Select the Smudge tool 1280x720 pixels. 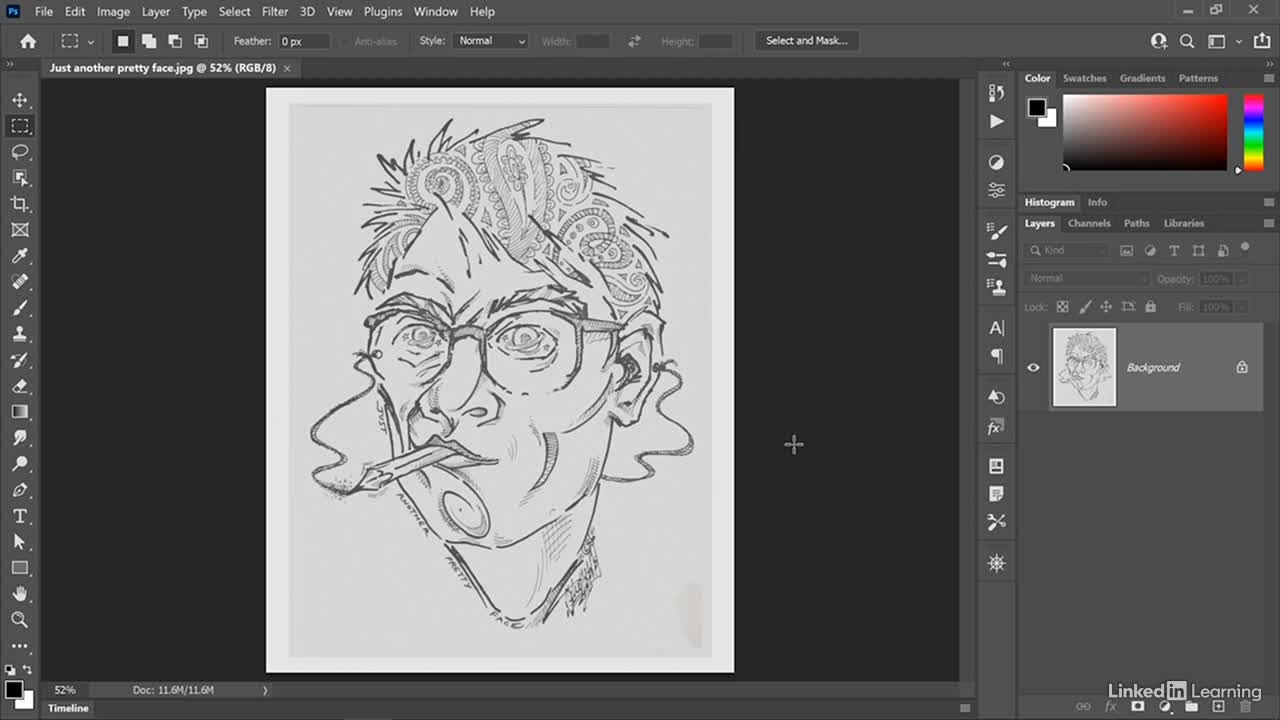[x=20, y=438]
